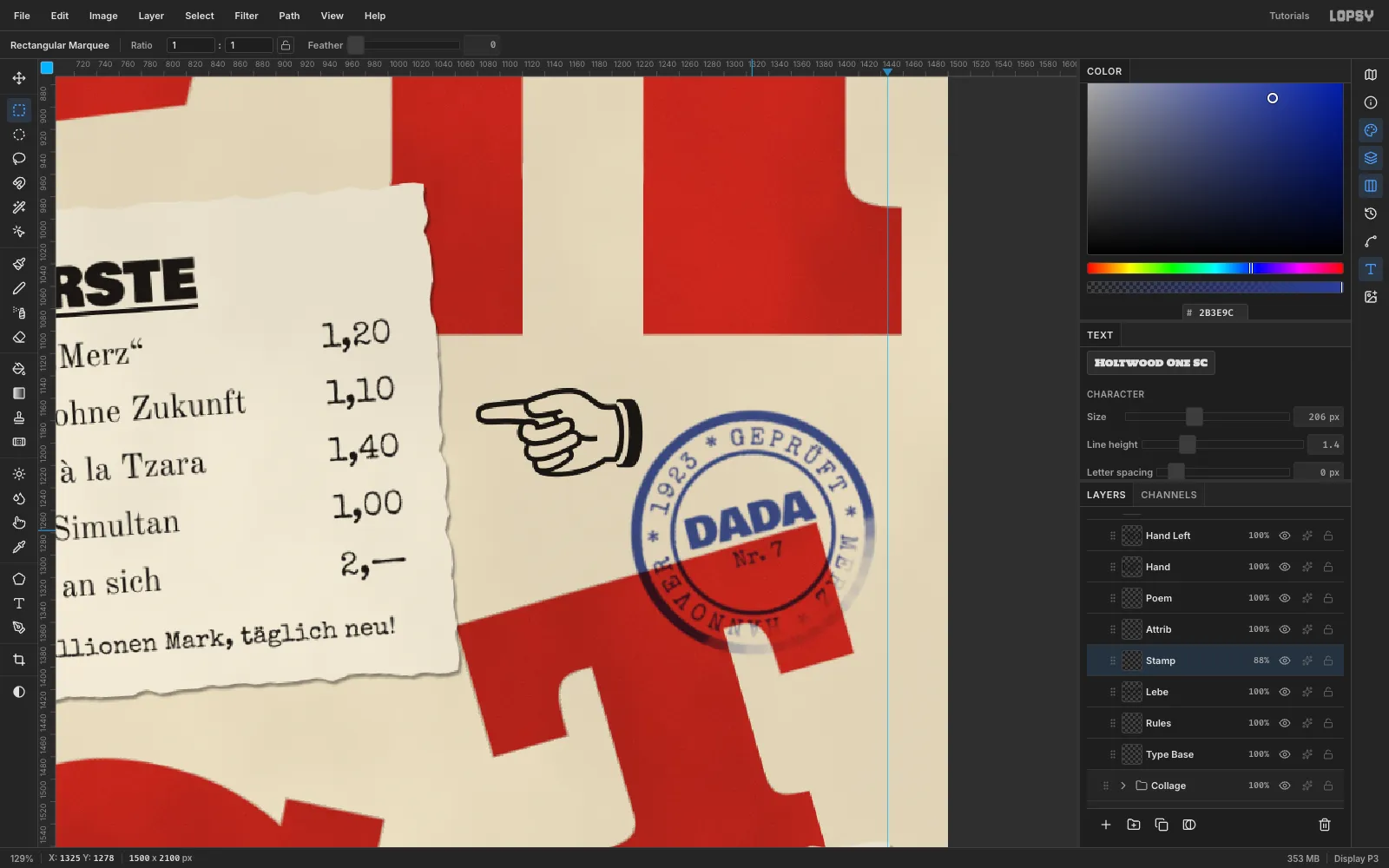
Task: Hide the Type Base layer
Action: tap(1285, 754)
